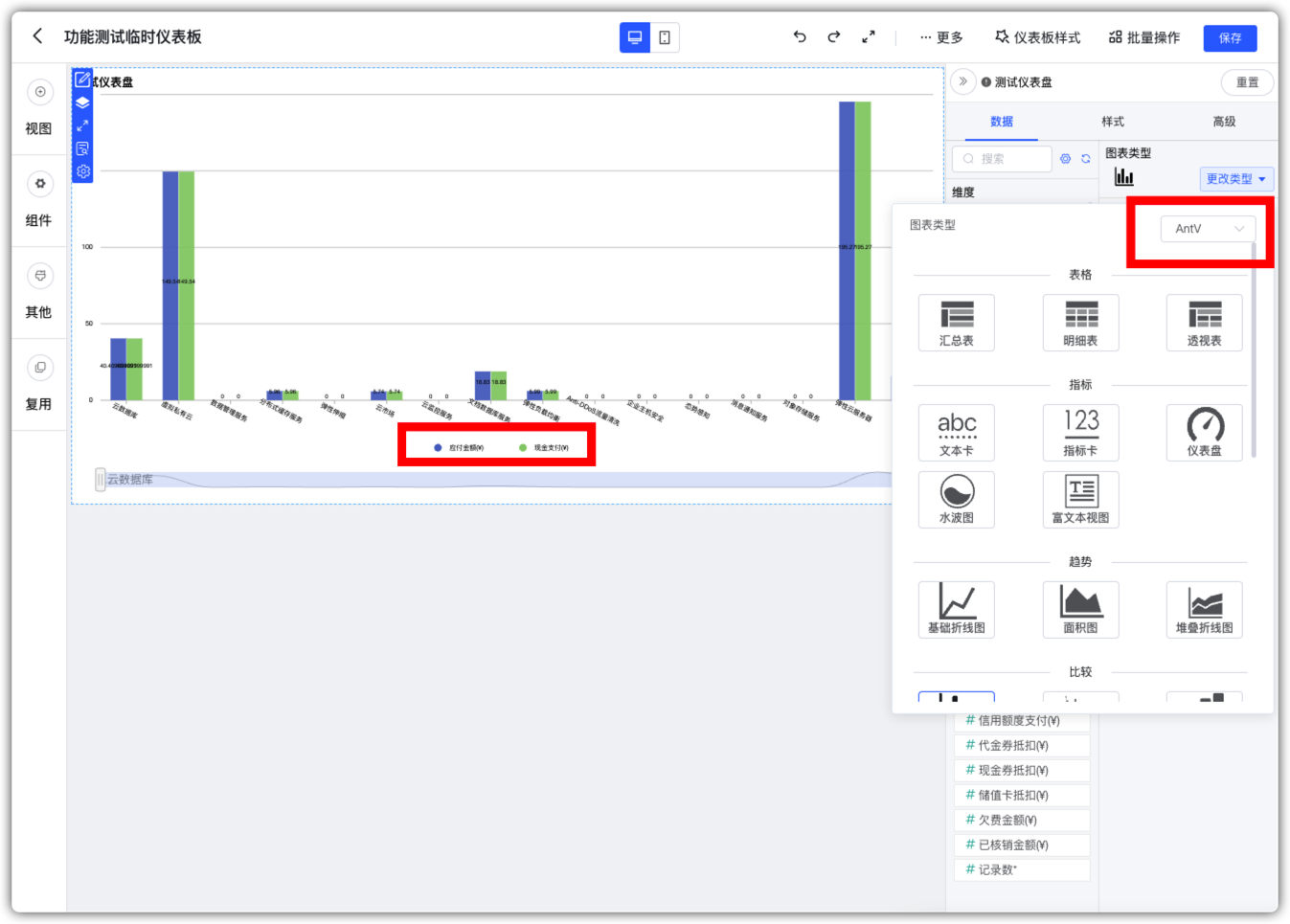Open the 其他 sidebar item
The width and height of the screenshot is (1290, 924).
[x=39, y=292]
